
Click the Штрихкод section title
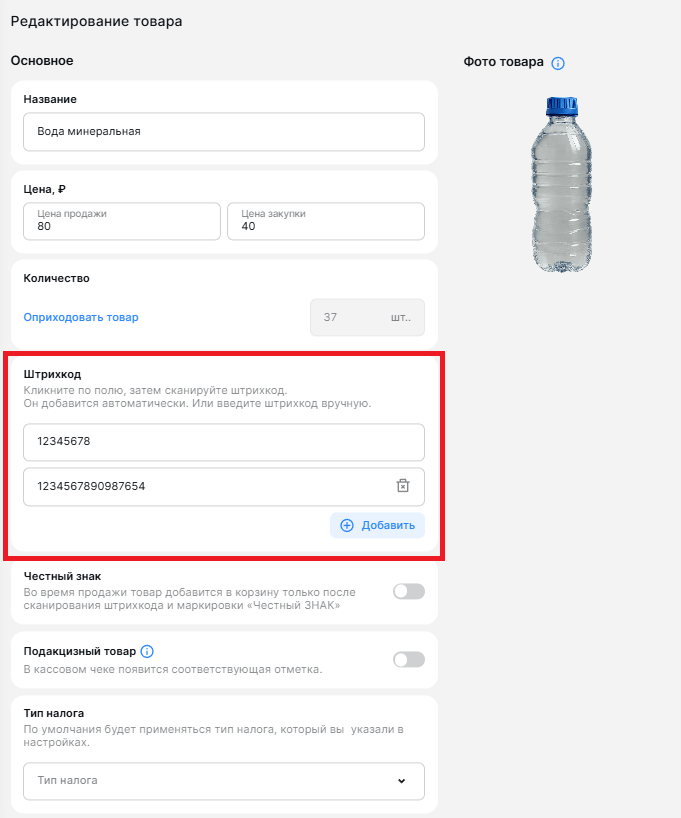(52, 374)
